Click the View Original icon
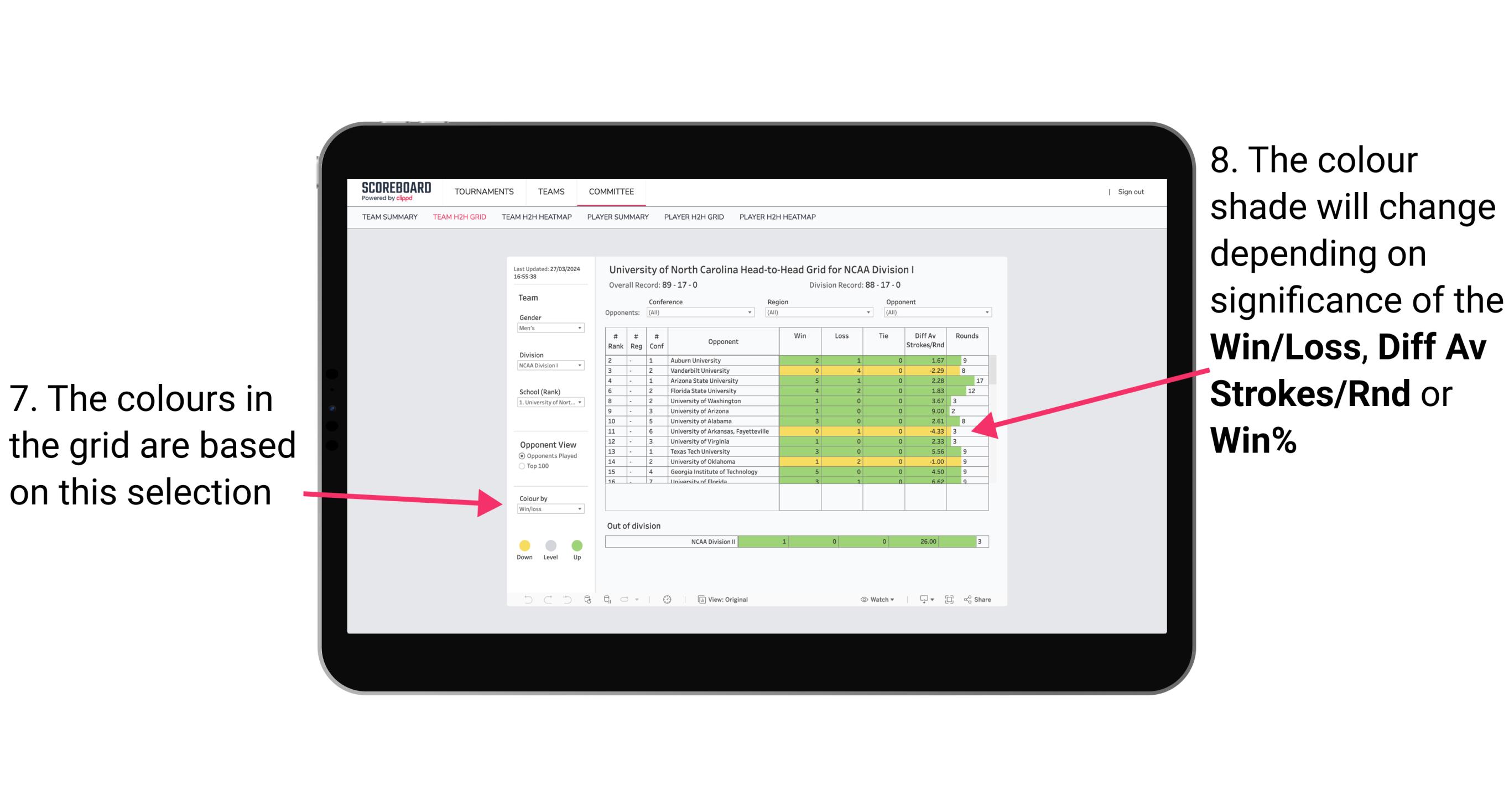Viewport: 1509px width, 812px height. coord(701,598)
